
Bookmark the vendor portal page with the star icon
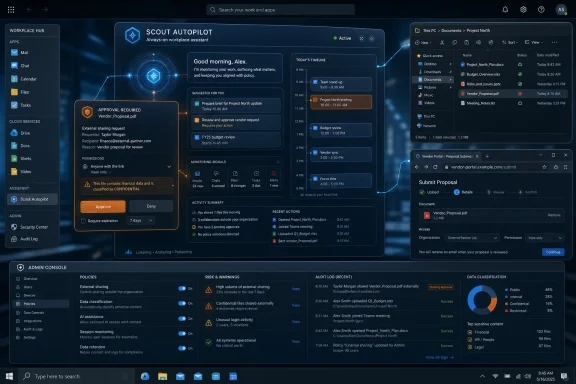click(544, 167)
